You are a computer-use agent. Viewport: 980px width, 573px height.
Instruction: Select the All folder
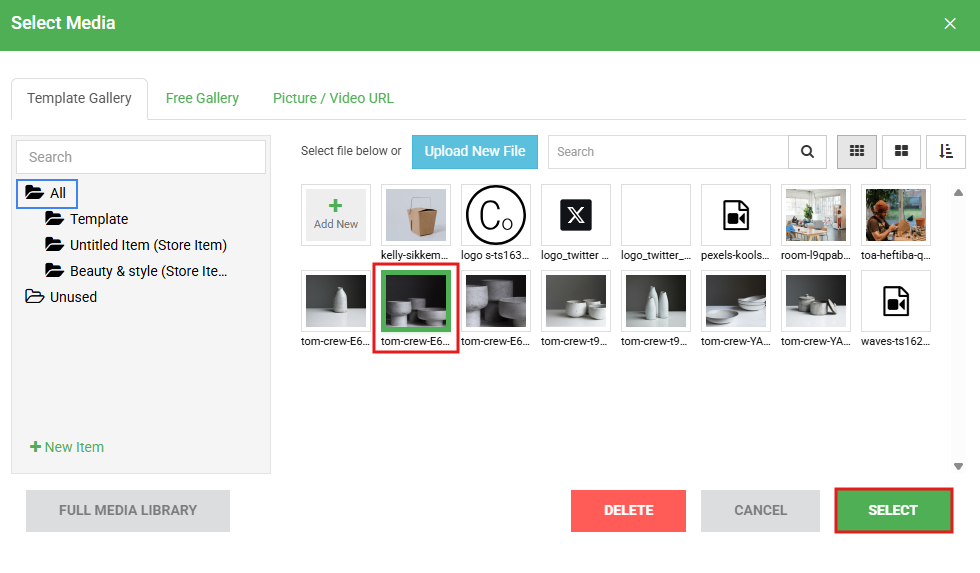coord(57,193)
